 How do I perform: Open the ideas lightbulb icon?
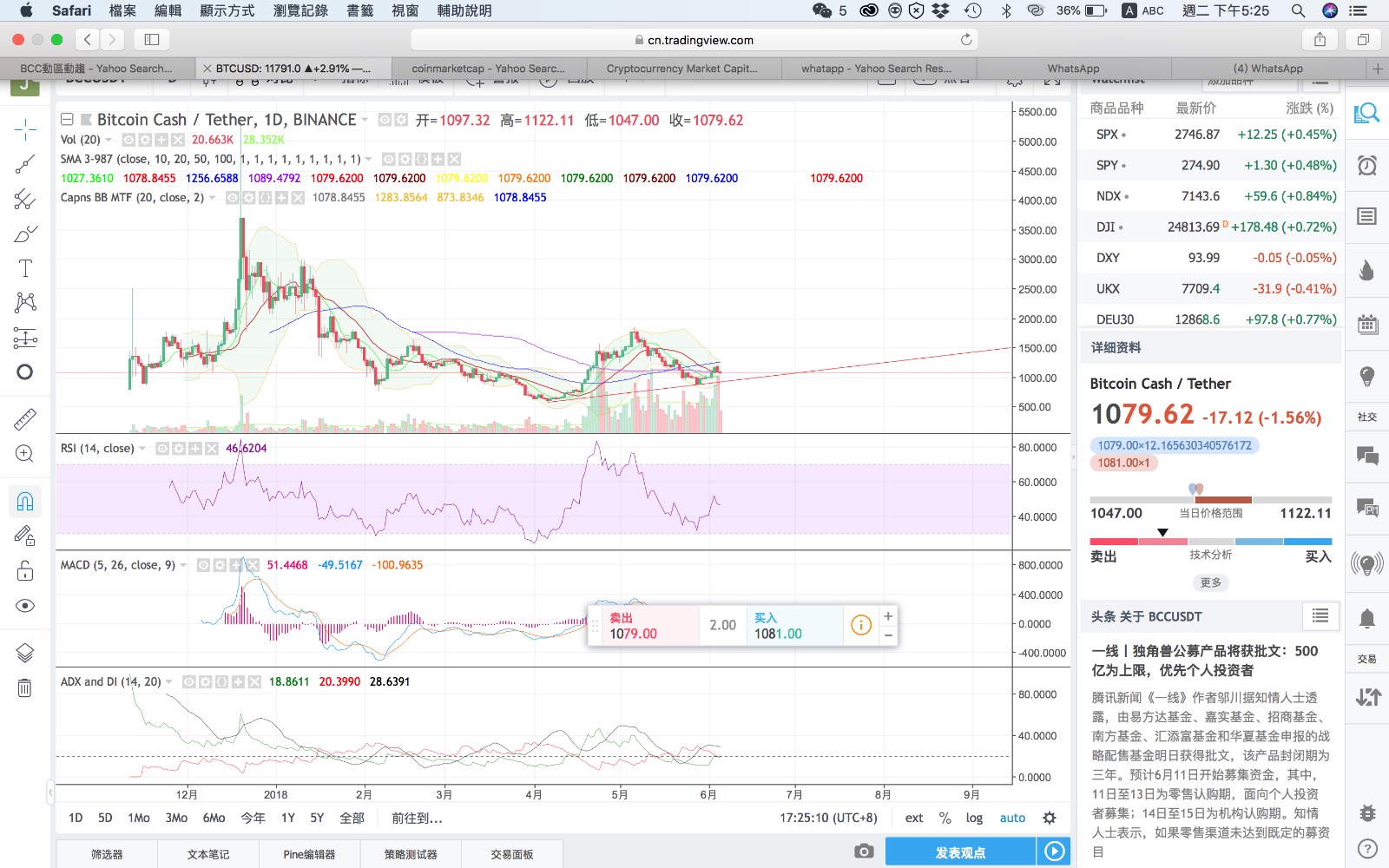pos(1367,376)
